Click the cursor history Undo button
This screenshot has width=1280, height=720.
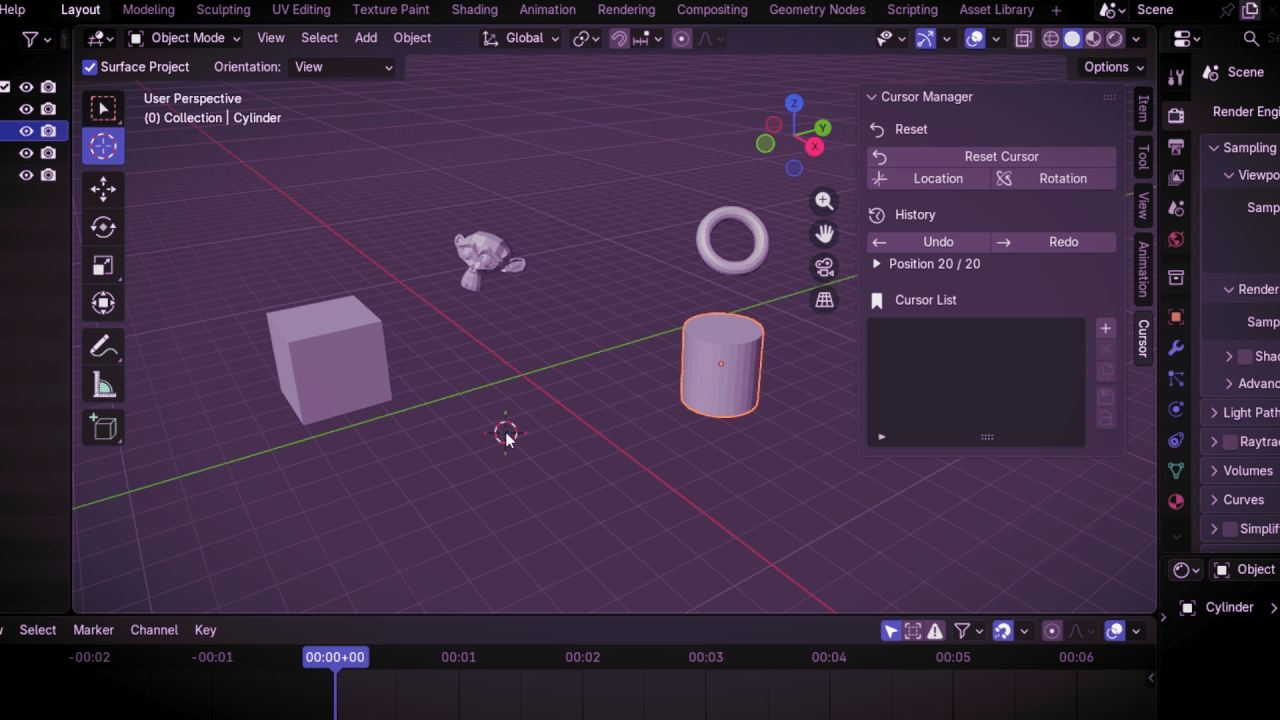tap(929, 242)
